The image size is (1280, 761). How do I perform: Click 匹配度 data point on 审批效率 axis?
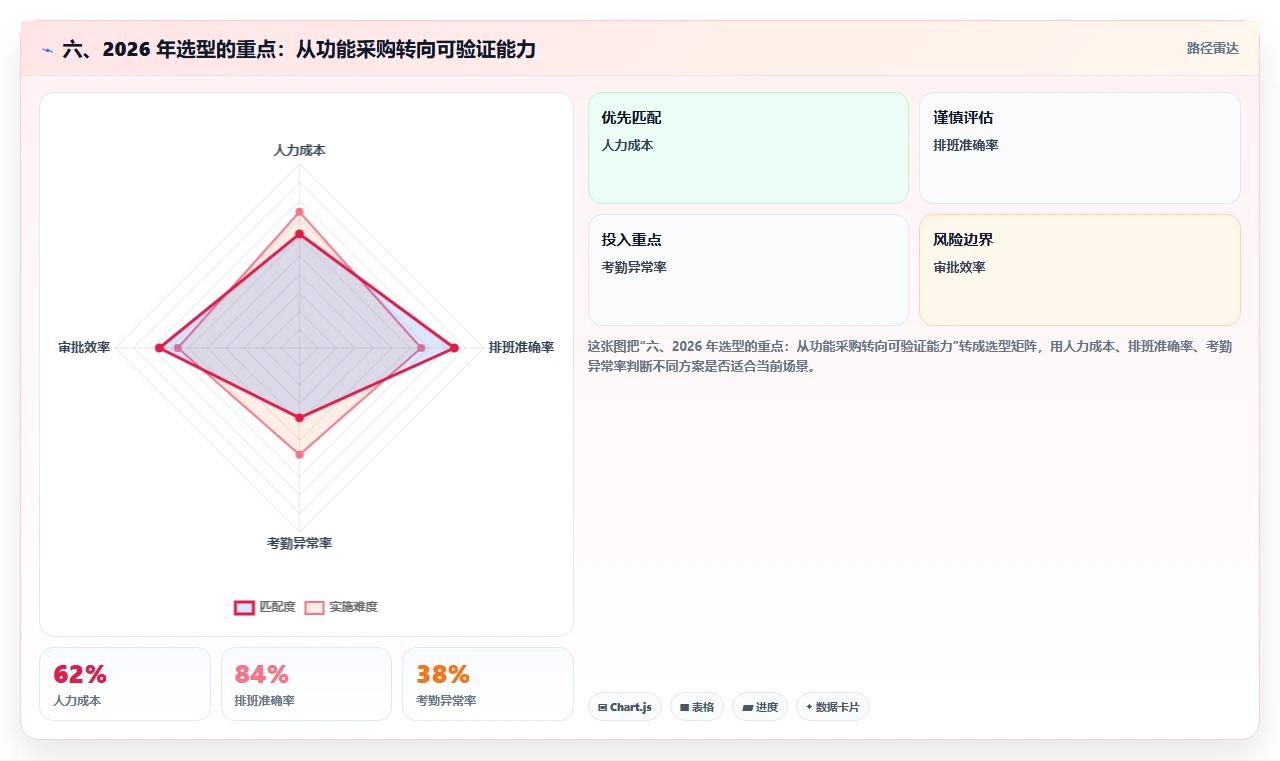(158, 348)
